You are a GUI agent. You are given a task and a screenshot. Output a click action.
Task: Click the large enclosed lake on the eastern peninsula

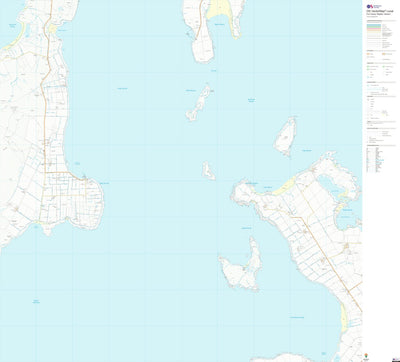[x=330, y=186]
